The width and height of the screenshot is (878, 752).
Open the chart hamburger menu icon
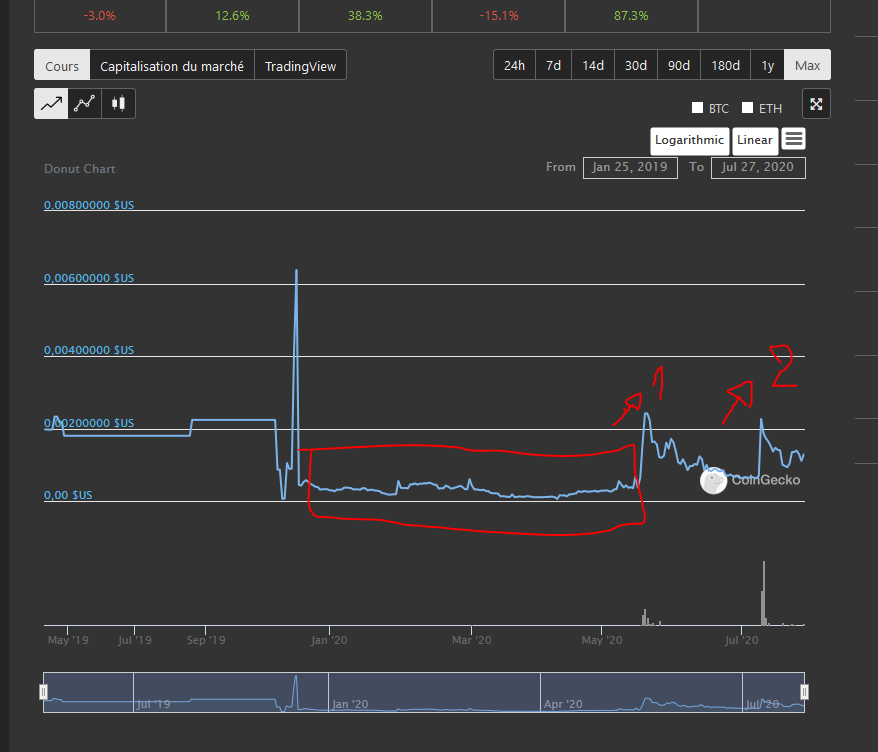point(793,138)
